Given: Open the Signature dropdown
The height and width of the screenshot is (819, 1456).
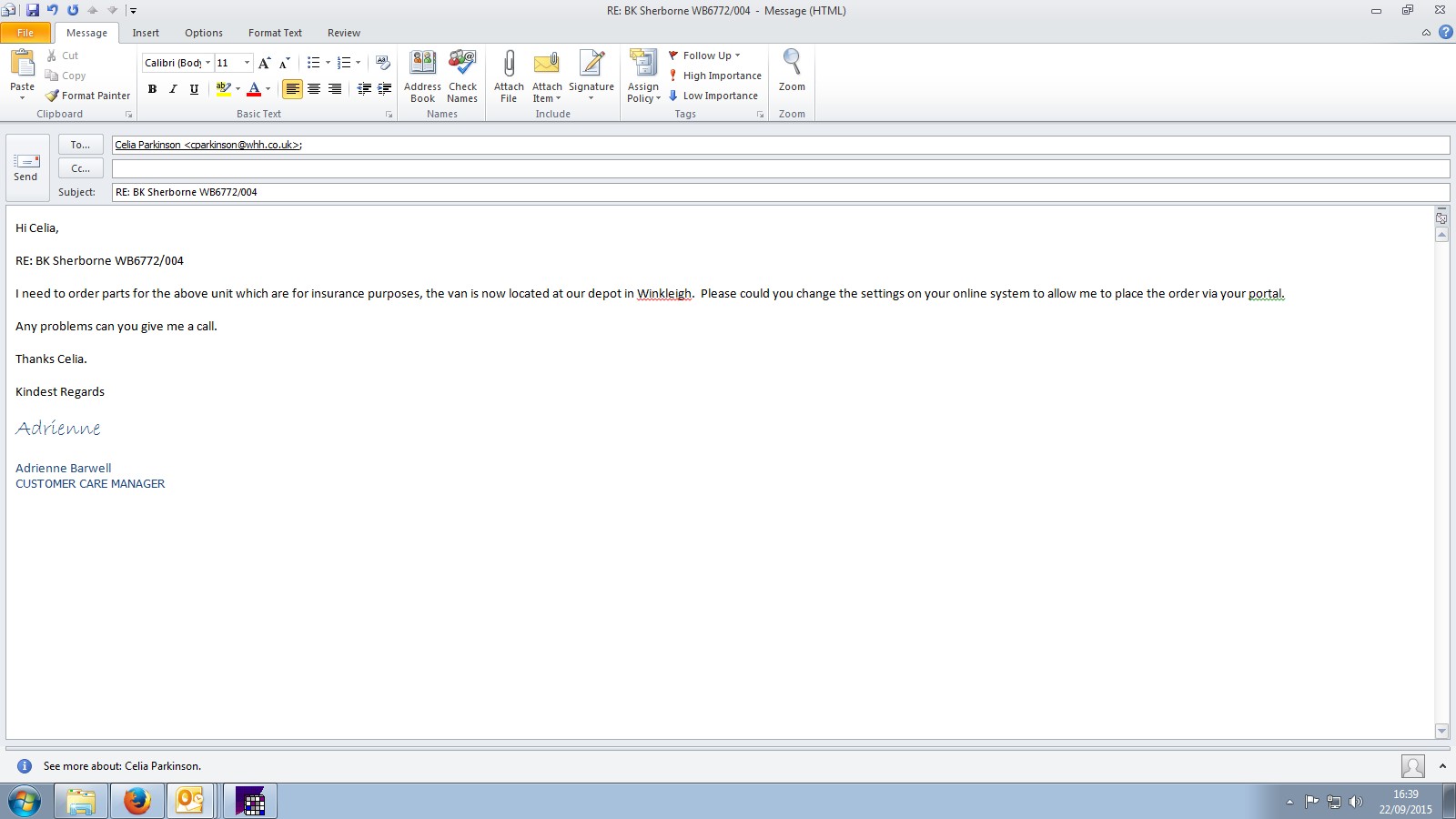Looking at the screenshot, I should click(591, 76).
